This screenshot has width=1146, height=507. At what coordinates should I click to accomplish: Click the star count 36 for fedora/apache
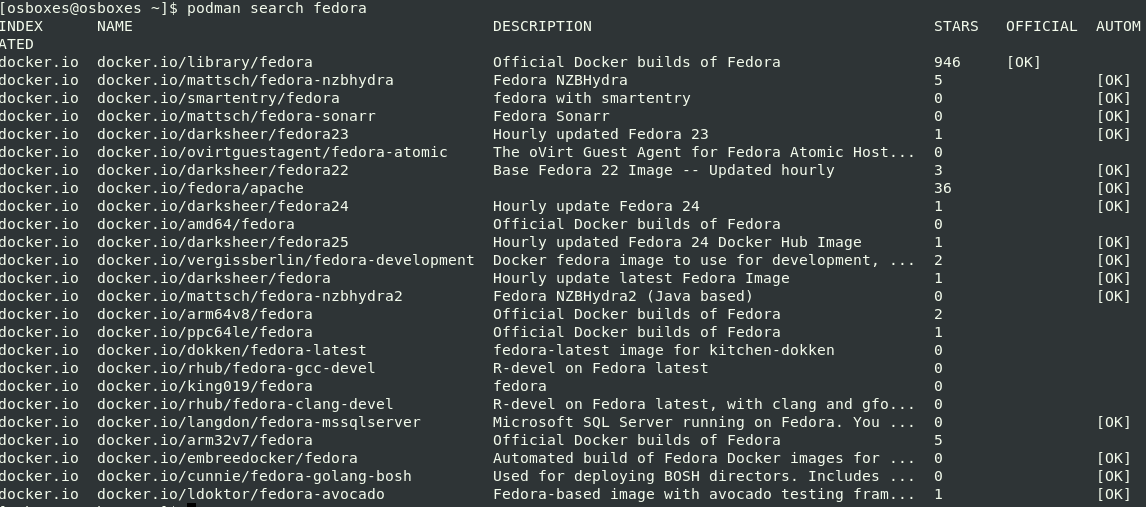click(943, 188)
